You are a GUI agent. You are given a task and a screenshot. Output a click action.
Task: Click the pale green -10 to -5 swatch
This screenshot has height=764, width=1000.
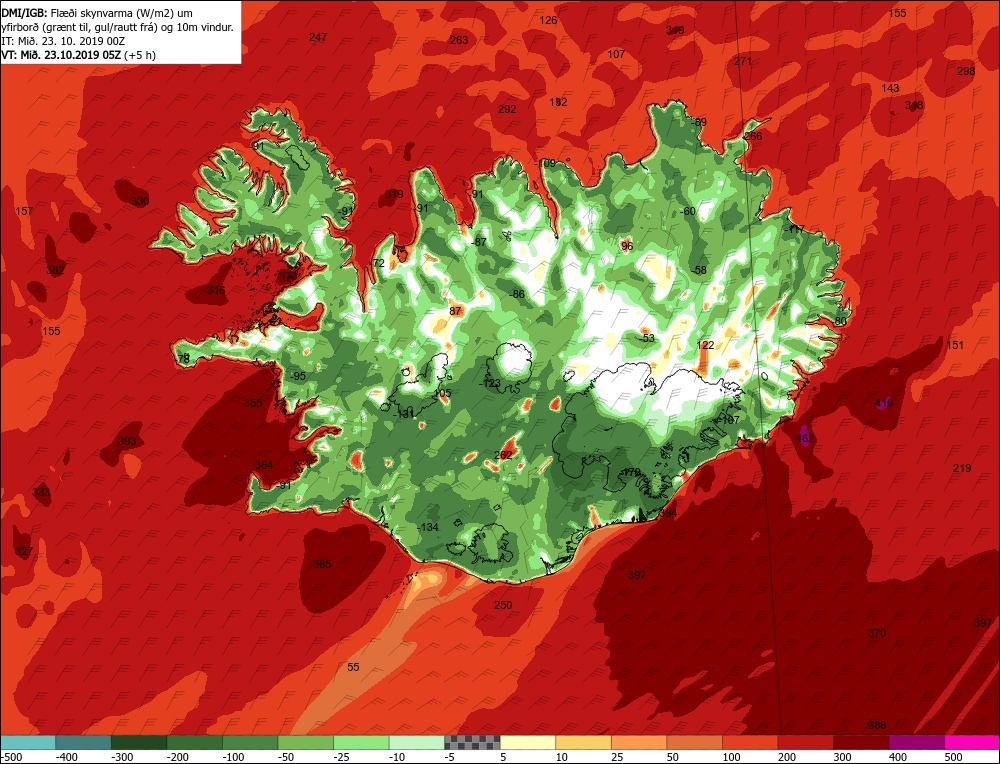(416, 742)
